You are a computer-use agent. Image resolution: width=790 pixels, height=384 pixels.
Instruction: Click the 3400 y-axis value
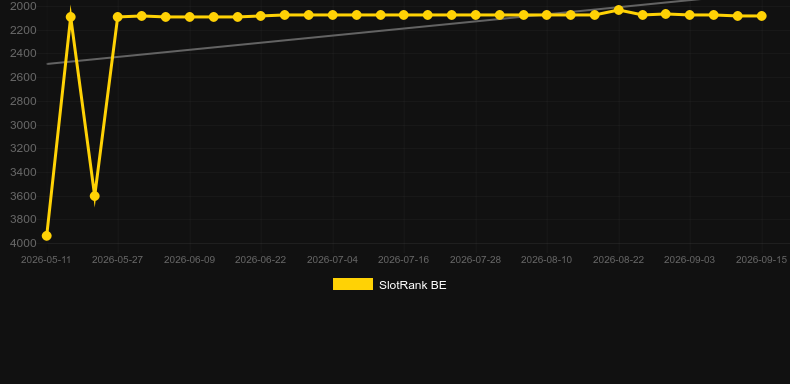24,172
